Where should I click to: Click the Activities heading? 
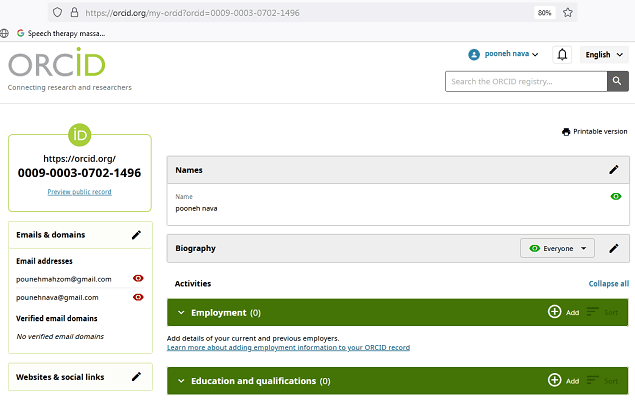click(x=193, y=283)
